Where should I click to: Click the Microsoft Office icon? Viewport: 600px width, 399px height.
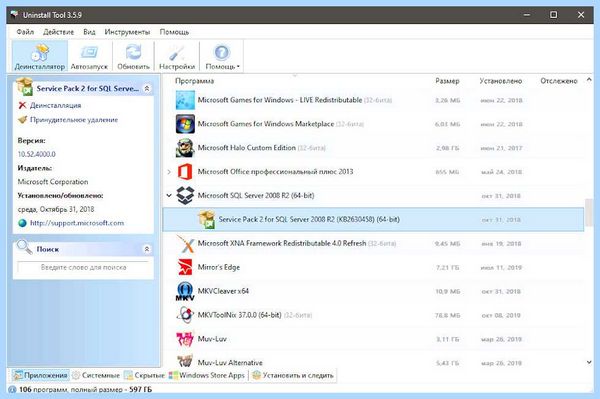pyautogui.click(x=185, y=172)
